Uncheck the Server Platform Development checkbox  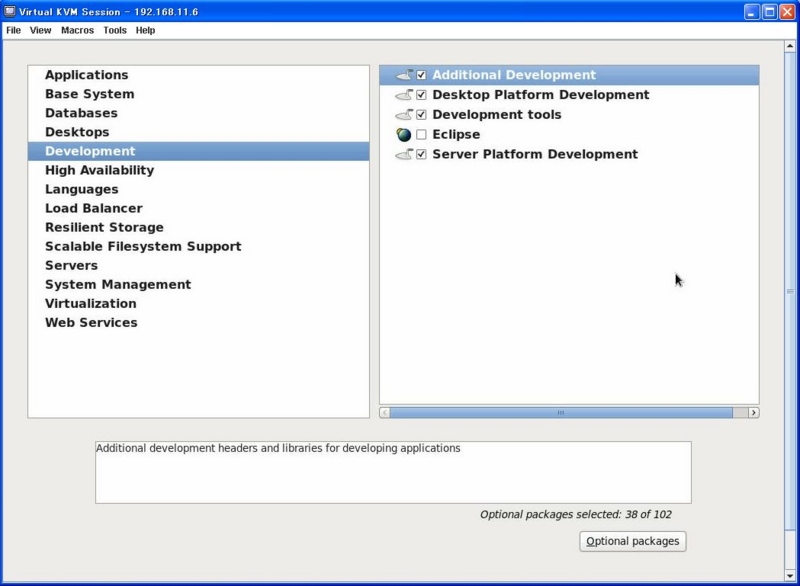[x=421, y=154]
